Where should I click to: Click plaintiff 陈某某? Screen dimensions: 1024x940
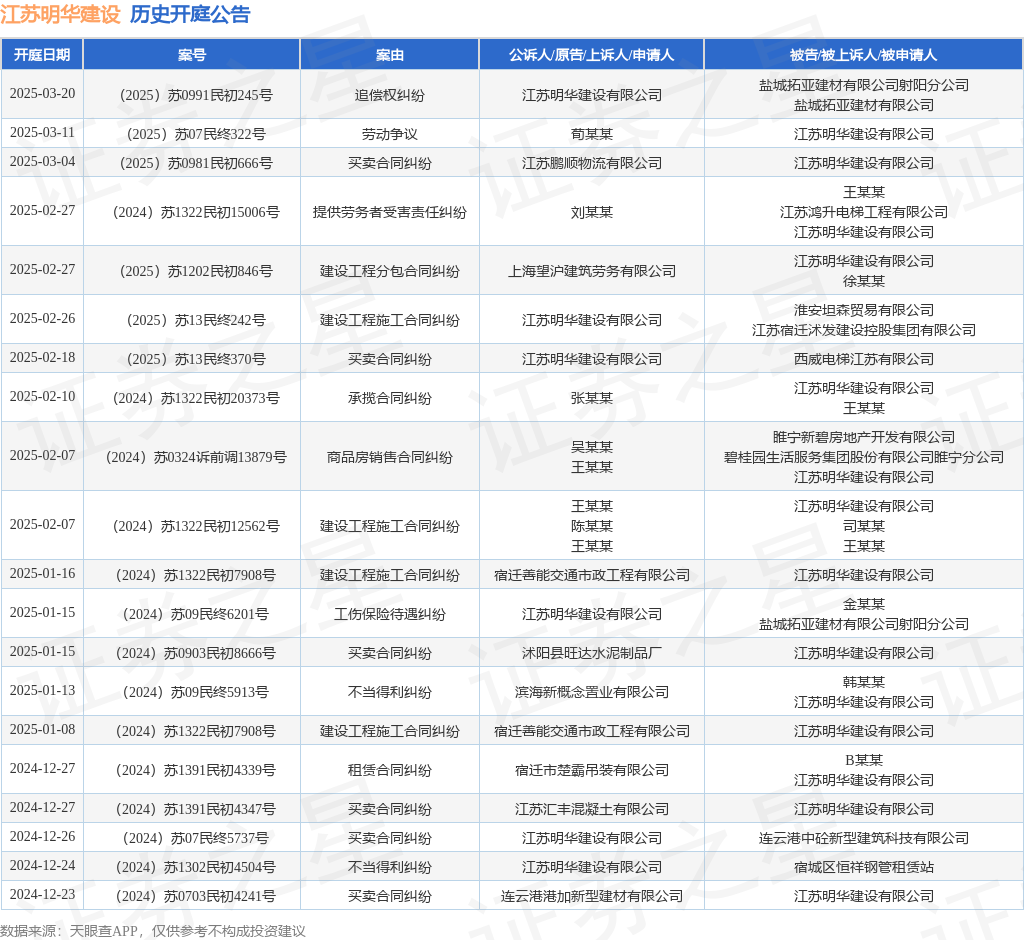click(592, 526)
